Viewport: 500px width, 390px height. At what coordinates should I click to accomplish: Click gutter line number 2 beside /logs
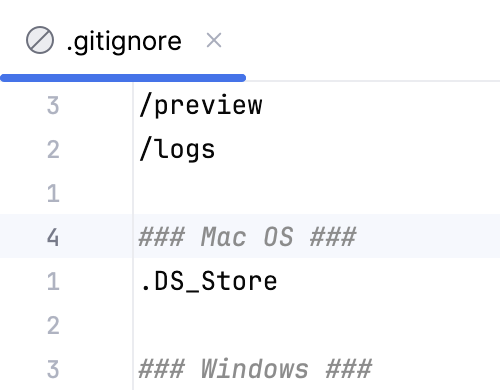(x=53, y=150)
